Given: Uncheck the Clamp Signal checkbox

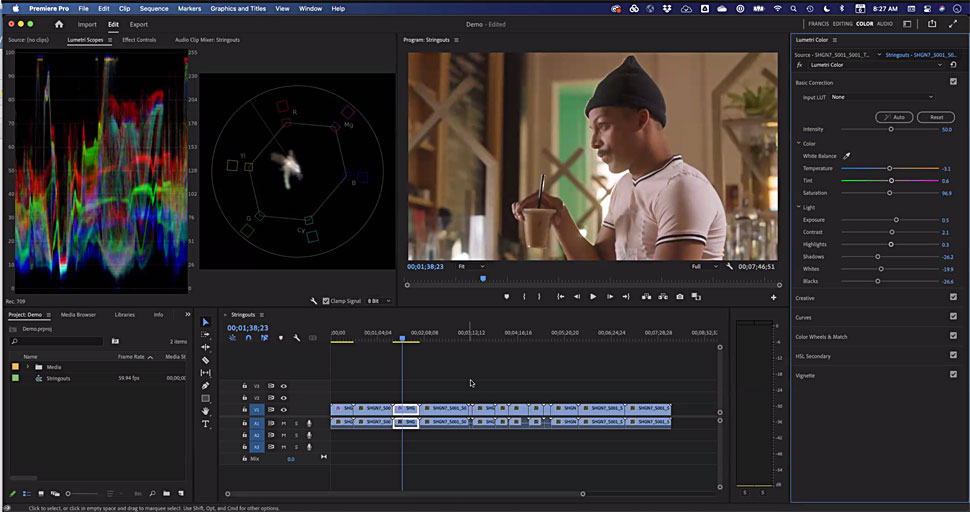Looking at the screenshot, I should (x=327, y=300).
